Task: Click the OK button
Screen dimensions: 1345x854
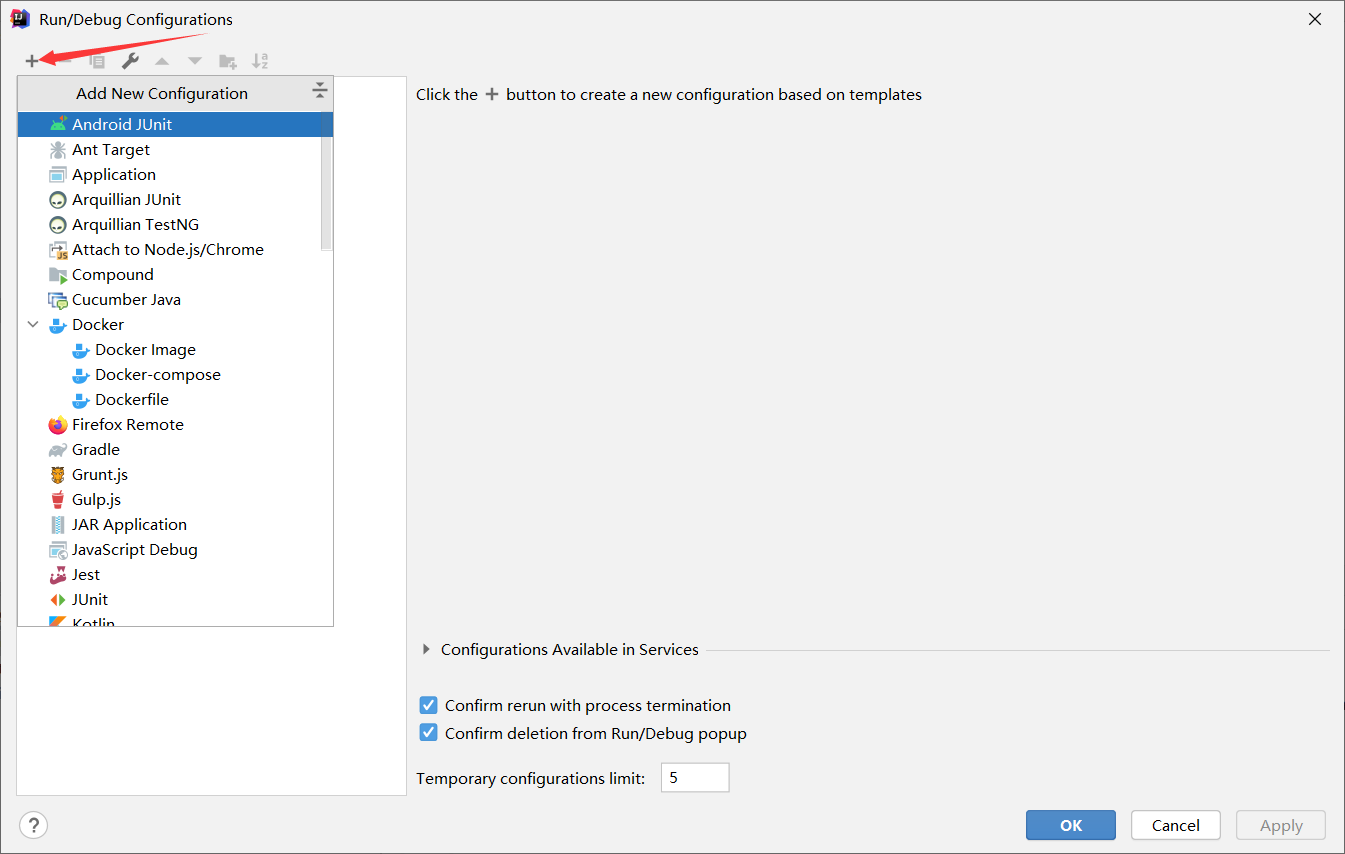Action: point(1071,825)
